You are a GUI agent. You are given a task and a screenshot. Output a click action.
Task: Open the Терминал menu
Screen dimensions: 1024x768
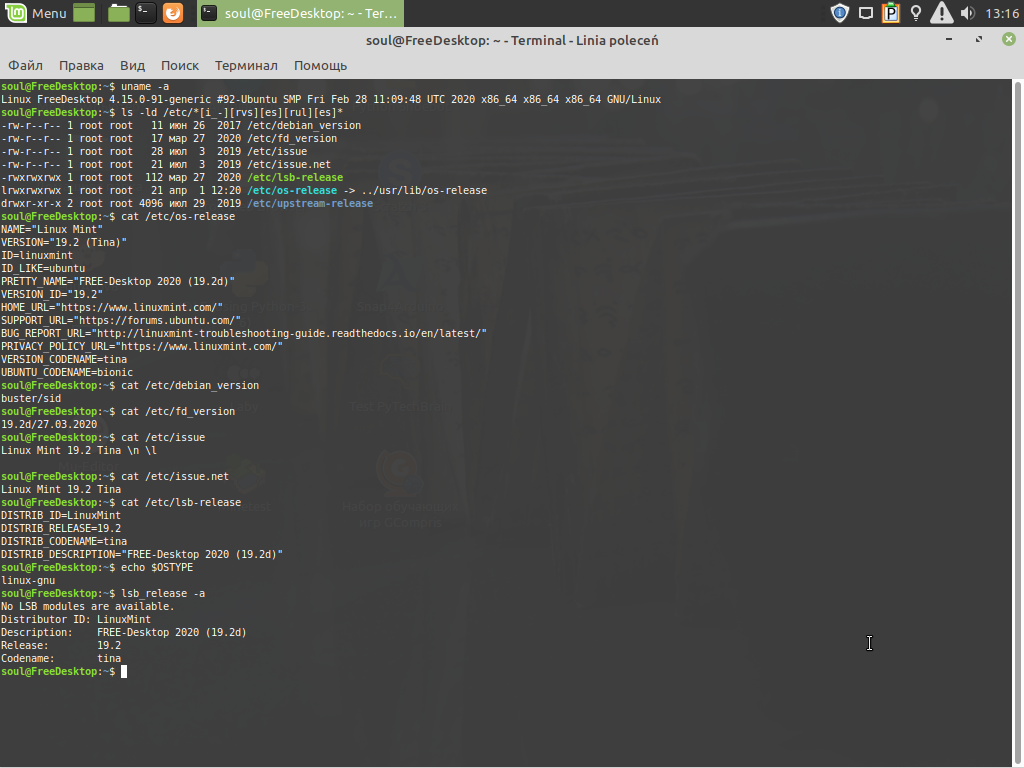click(246, 65)
